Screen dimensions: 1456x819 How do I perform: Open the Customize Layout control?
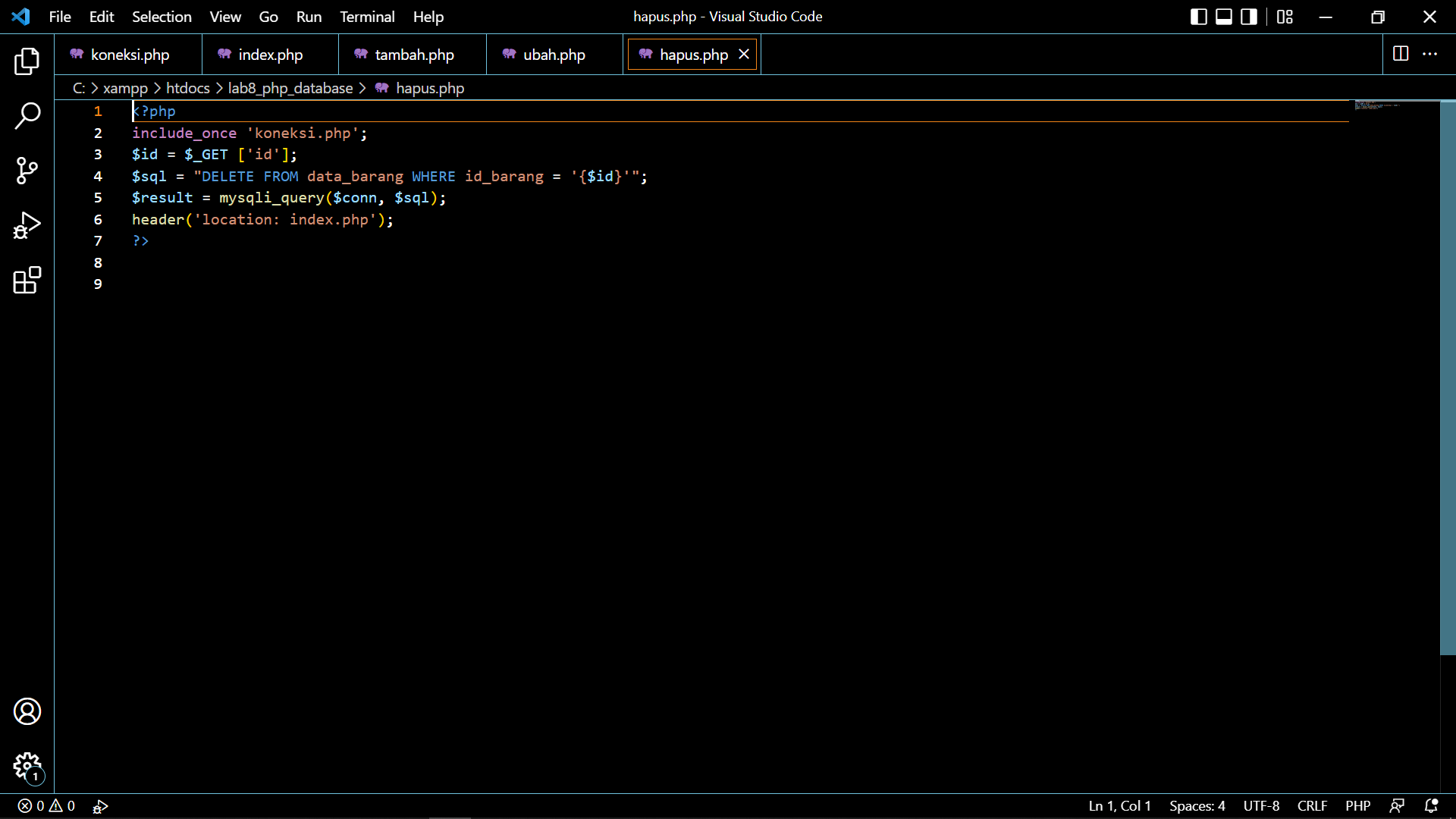coord(1285,16)
